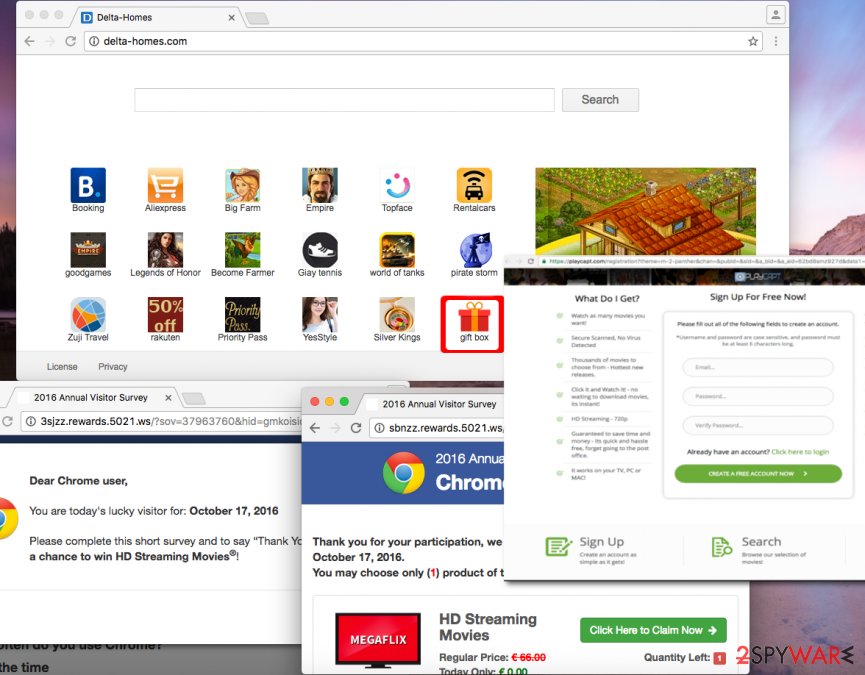Close the left 2016 Annual Visitor Survey tab
This screenshot has width=865, height=675.
pyautogui.click(x=168, y=398)
